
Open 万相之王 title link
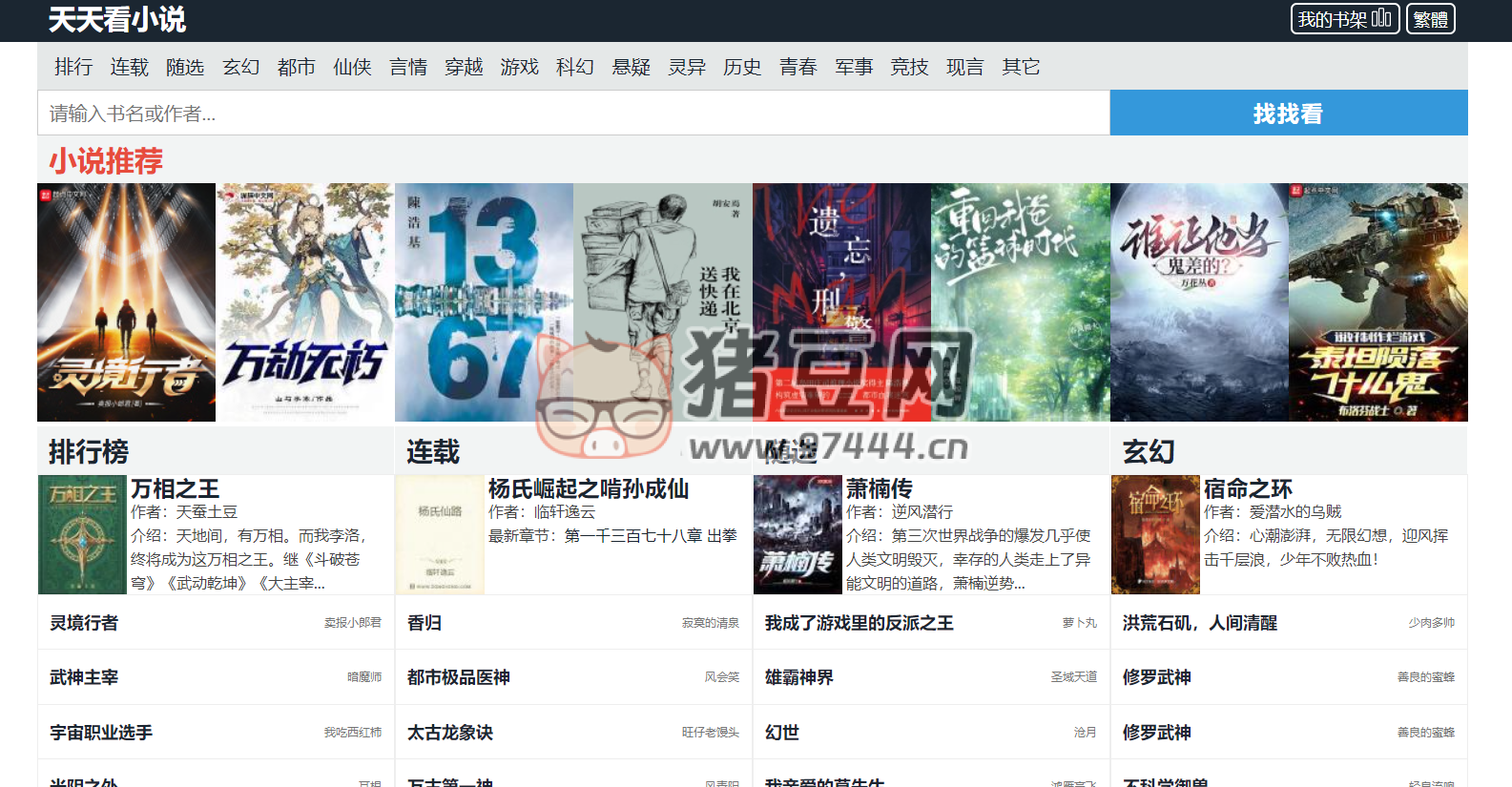tap(176, 489)
